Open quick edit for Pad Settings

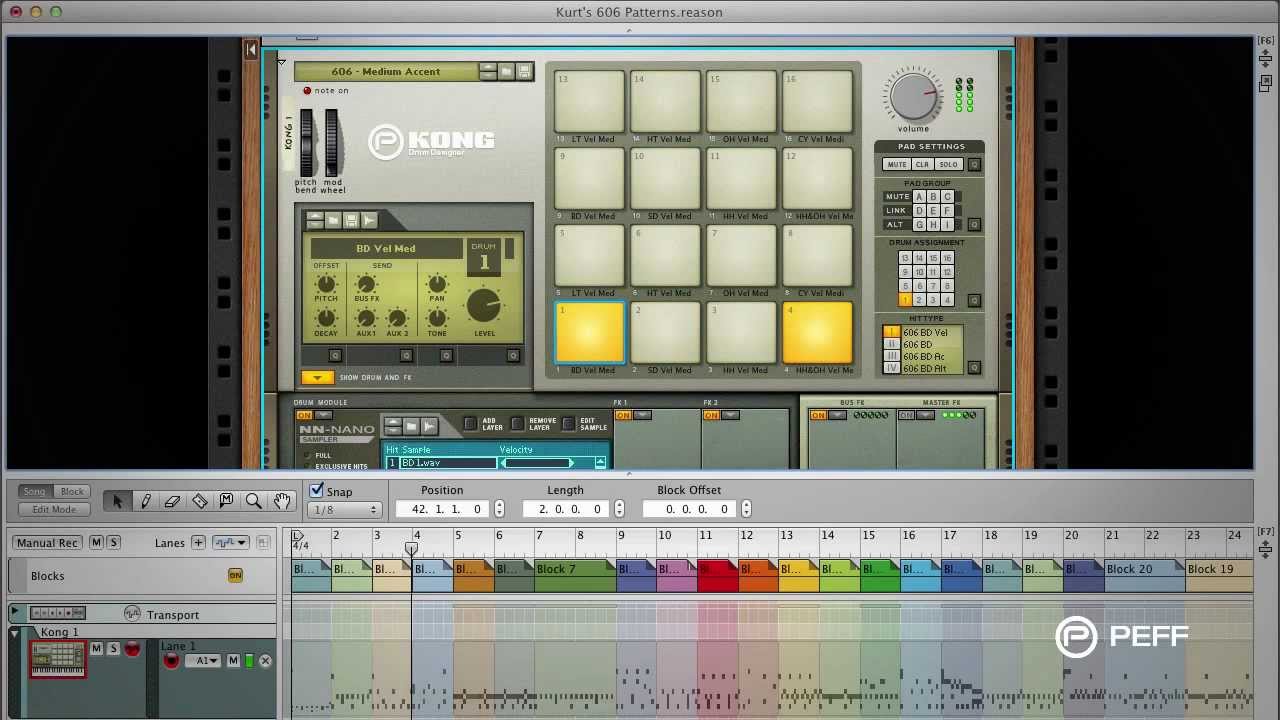(974, 165)
